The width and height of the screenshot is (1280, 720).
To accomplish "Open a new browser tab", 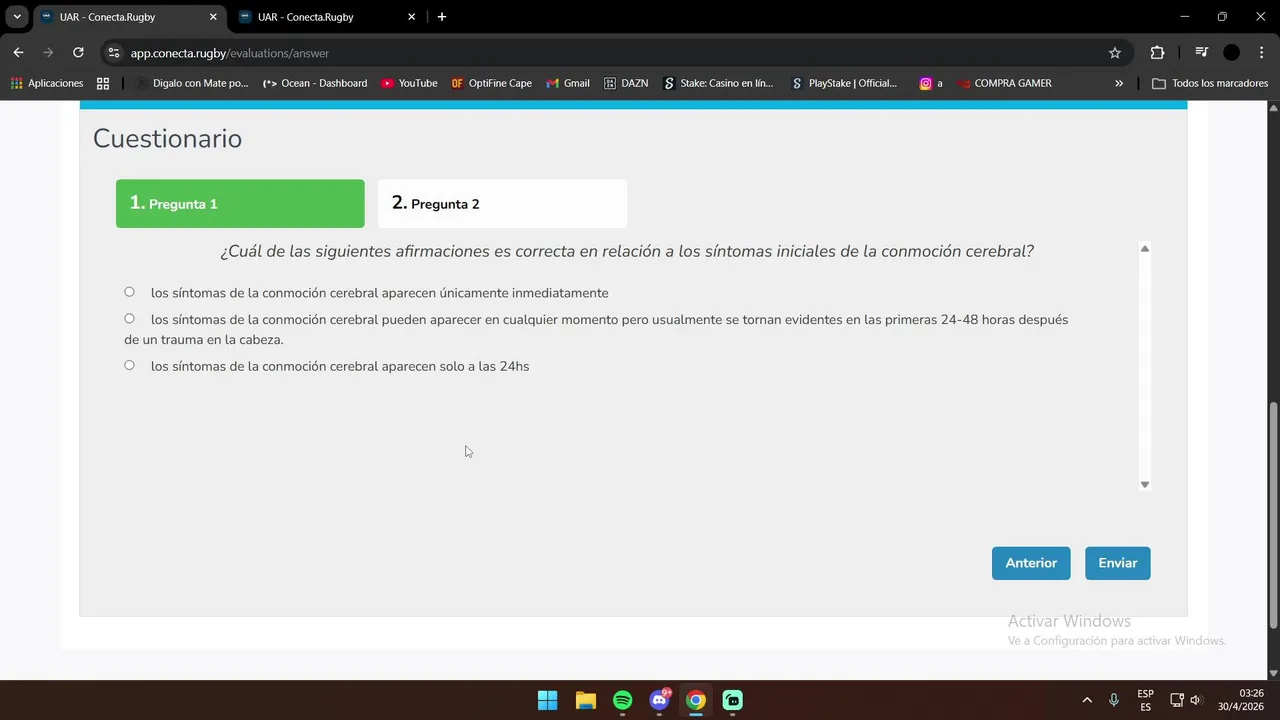I will point(442,17).
